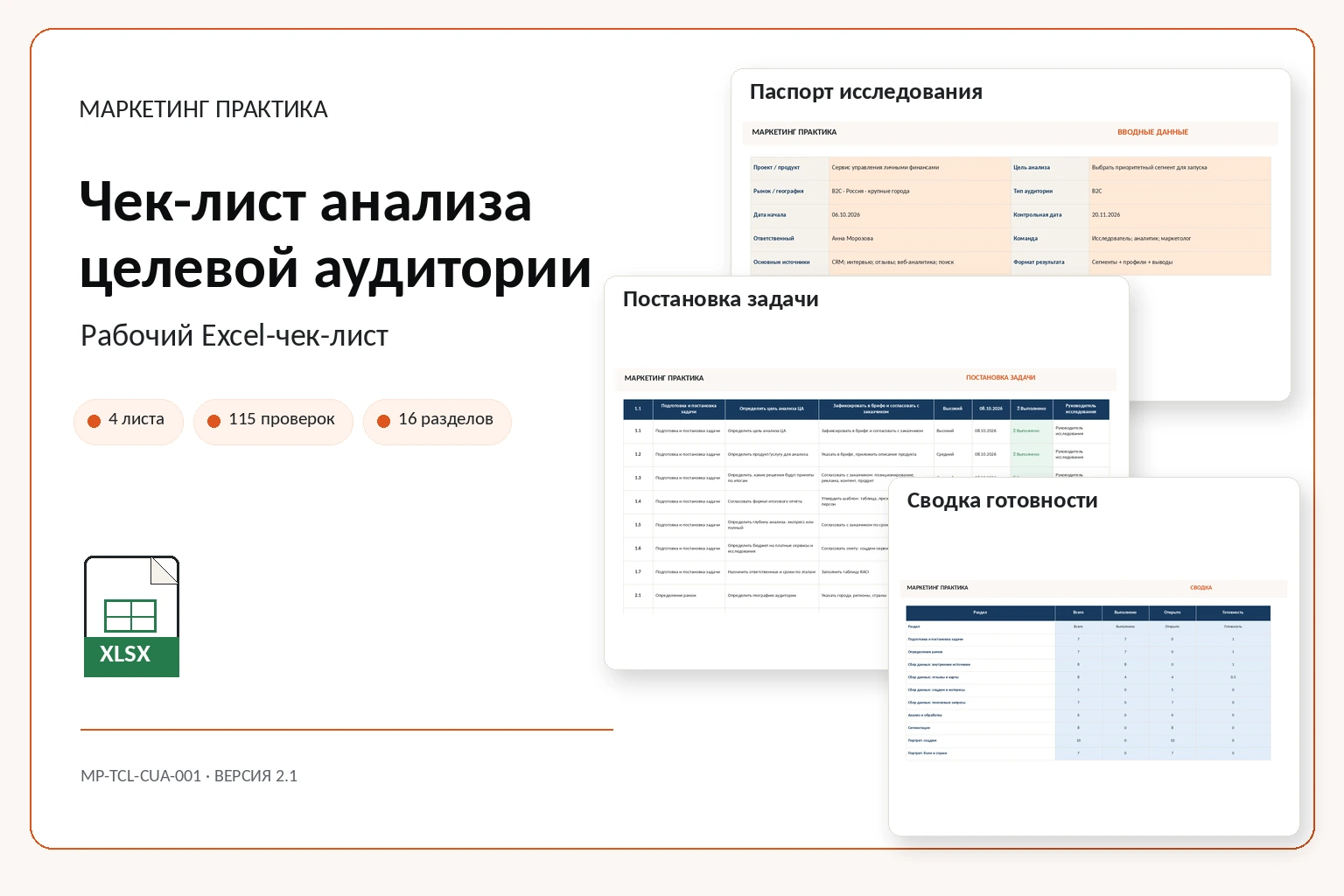Screen dimensions: 1344x896
Task: Click 'ВВОДНЫЕ ДАННЫЕ' orange label in Паспорт card
Action: tap(1152, 132)
